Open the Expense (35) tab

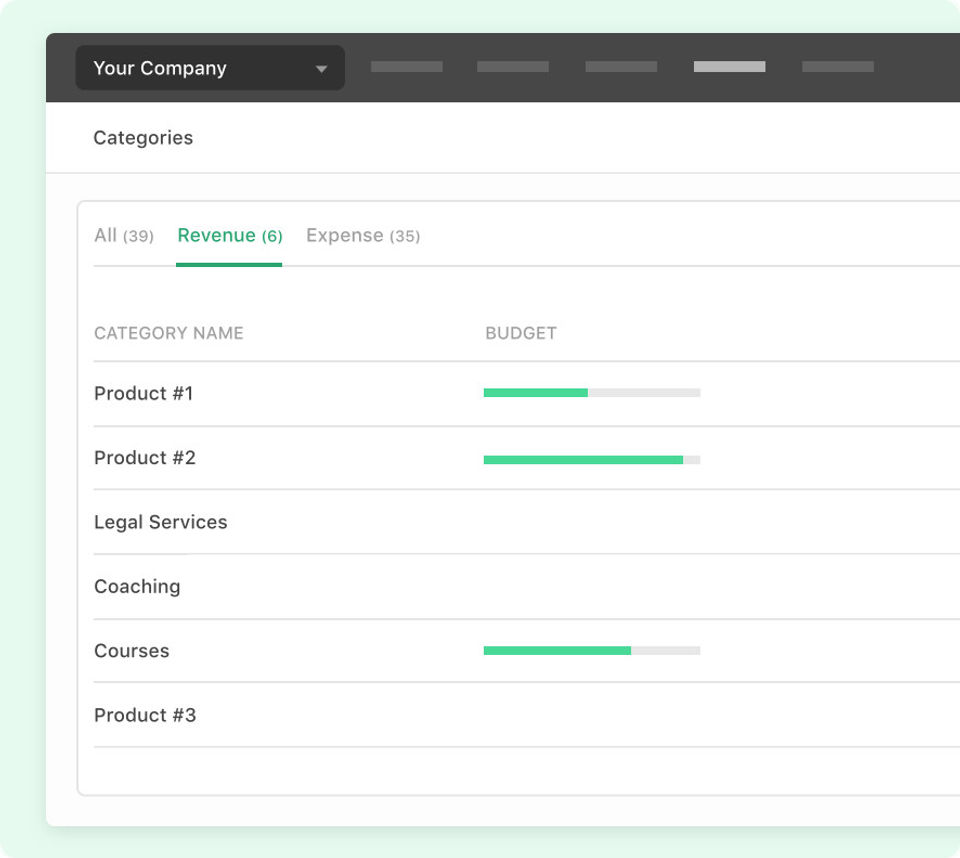pyautogui.click(x=362, y=236)
